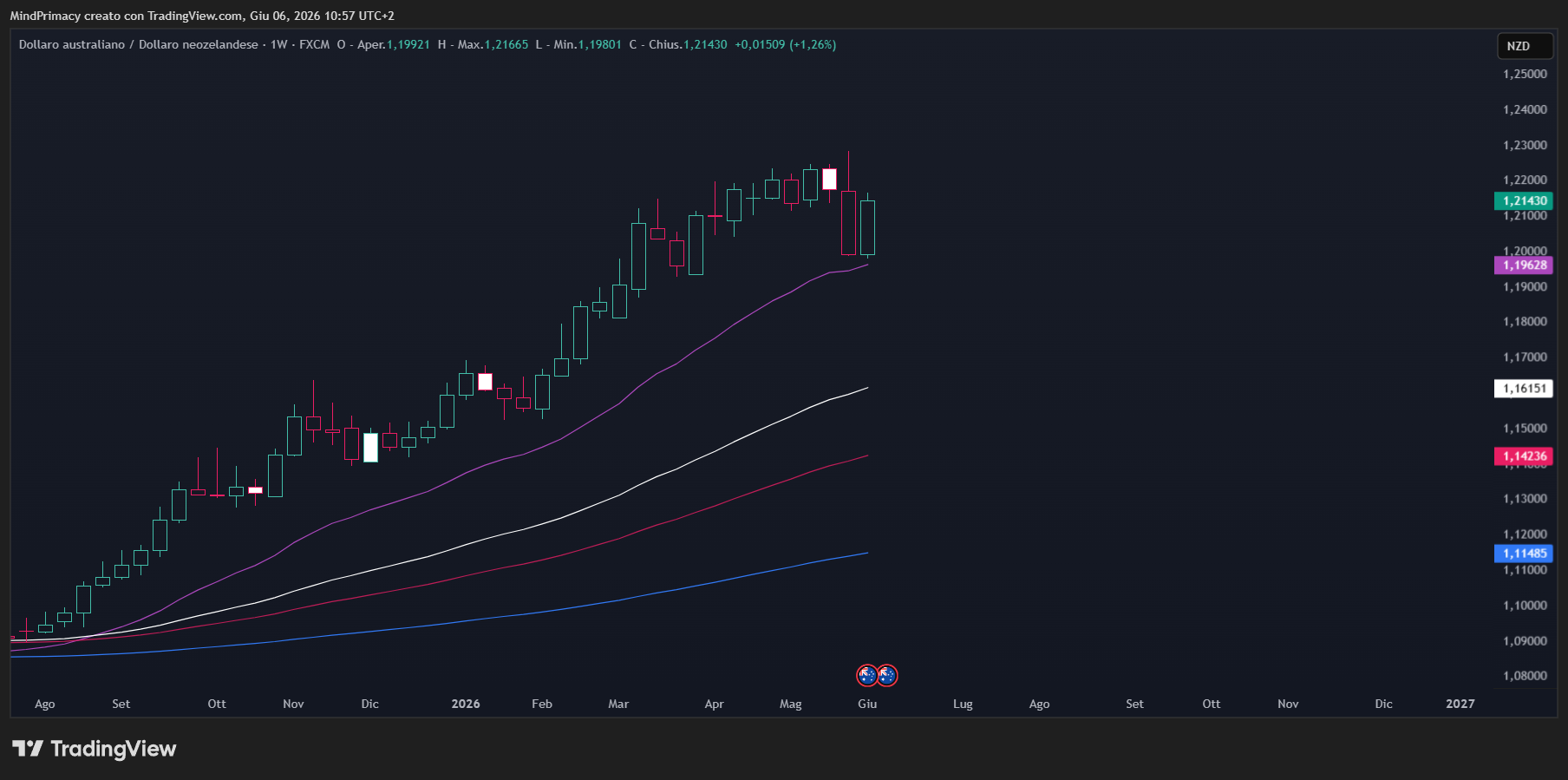The width and height of the screenshot is (1568, 780).
Task: Click the +0,01509 (+1,26%) change value
Action: [786, 44]
